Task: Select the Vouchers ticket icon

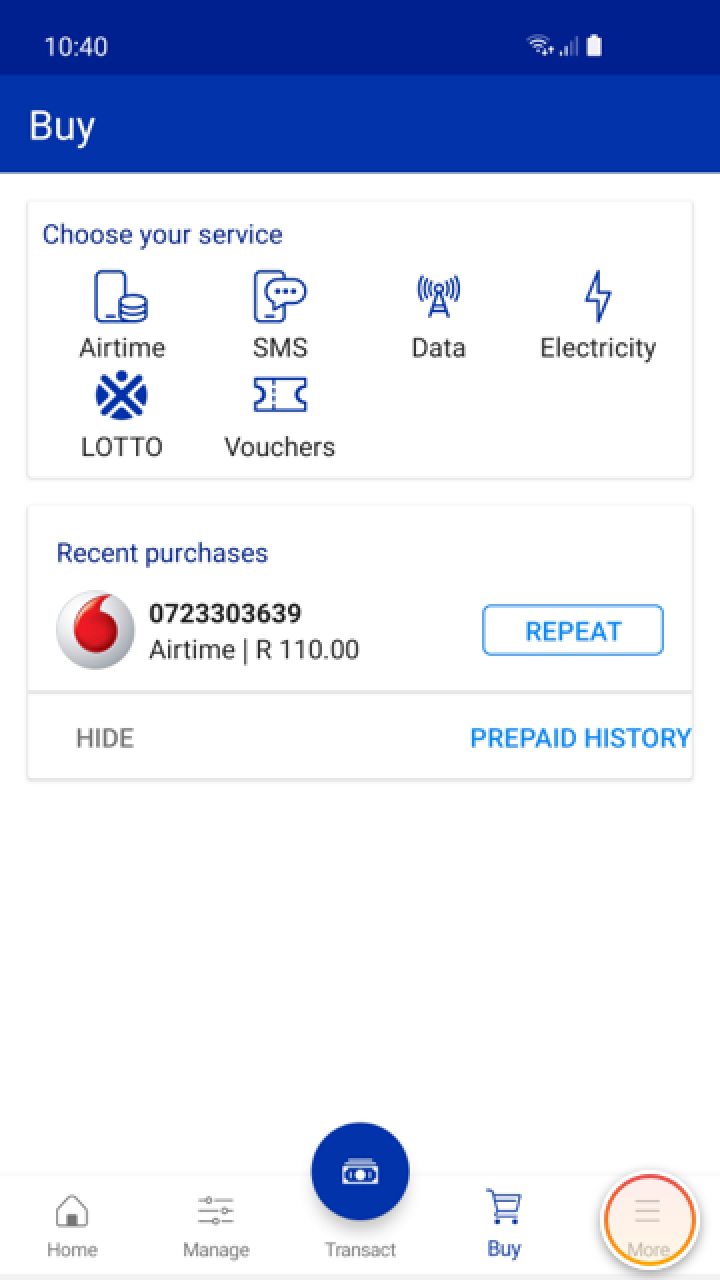Action: 280,396
